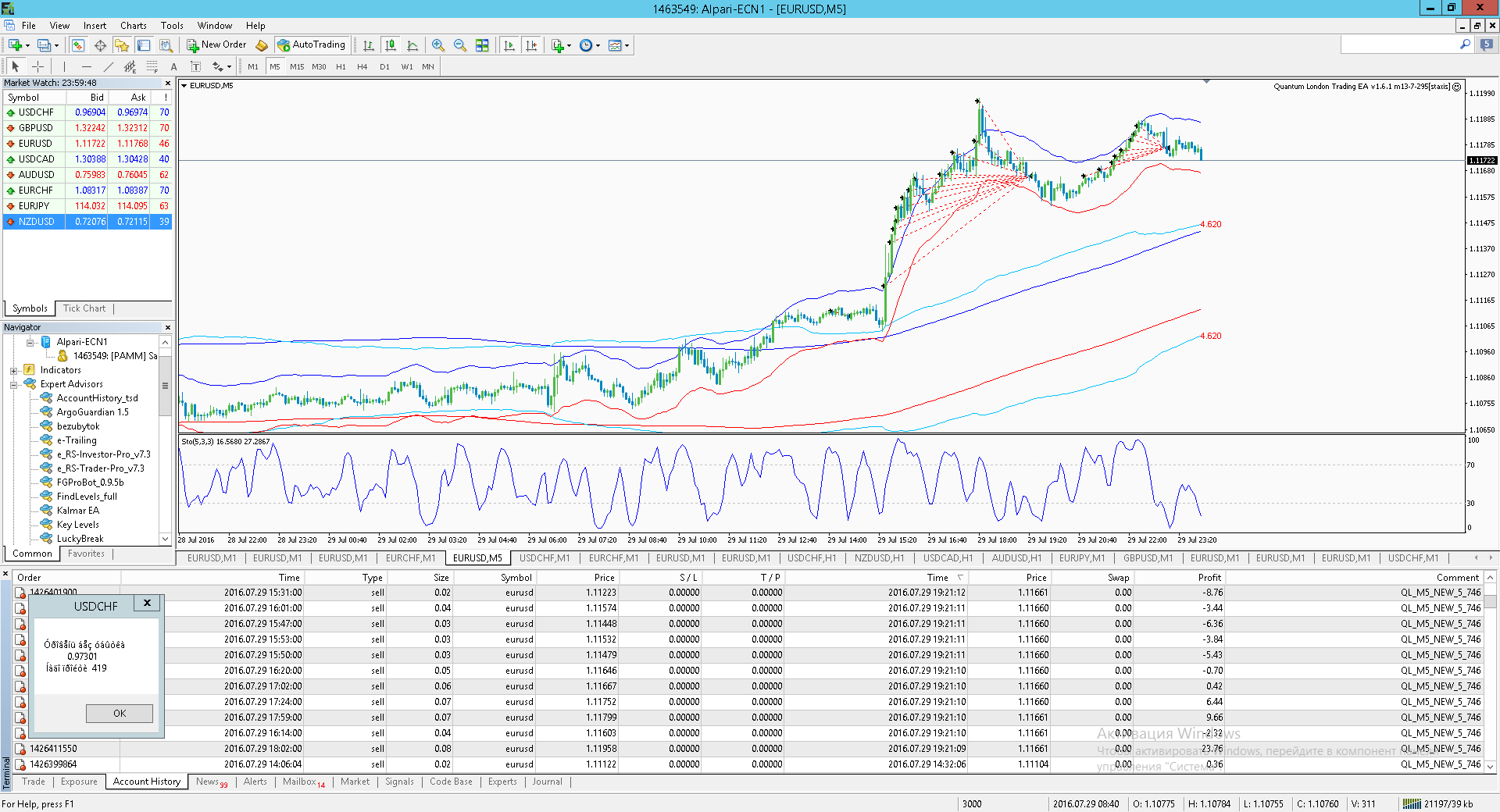Open the templates dropdown arrow
The height and width of the screenshot is (812, 1500).
(x=627, y=45)
